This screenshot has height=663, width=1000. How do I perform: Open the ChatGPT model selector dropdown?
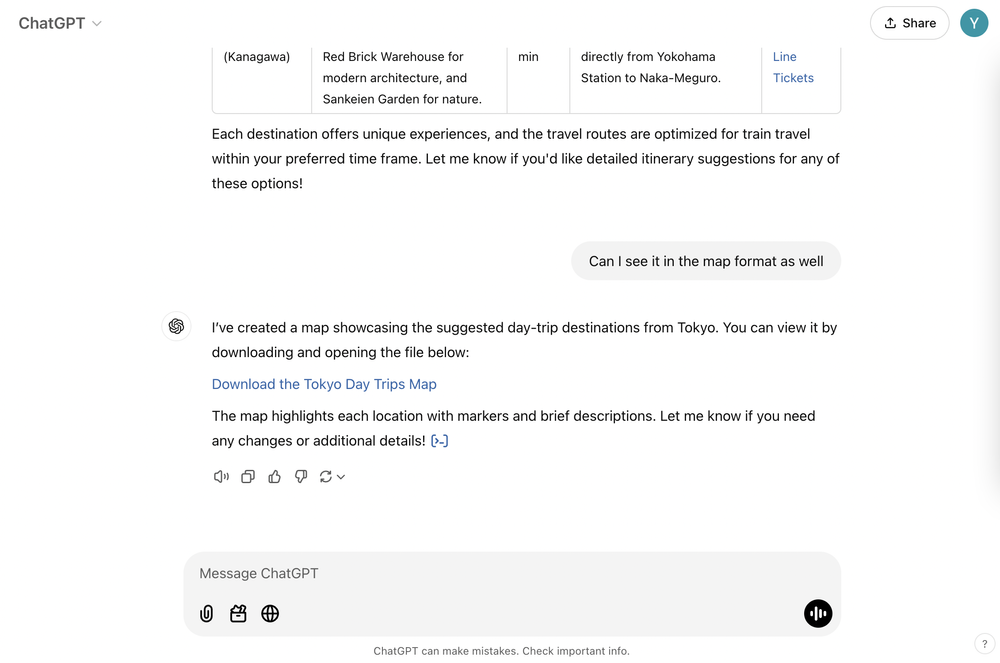[x=60, y=22]
